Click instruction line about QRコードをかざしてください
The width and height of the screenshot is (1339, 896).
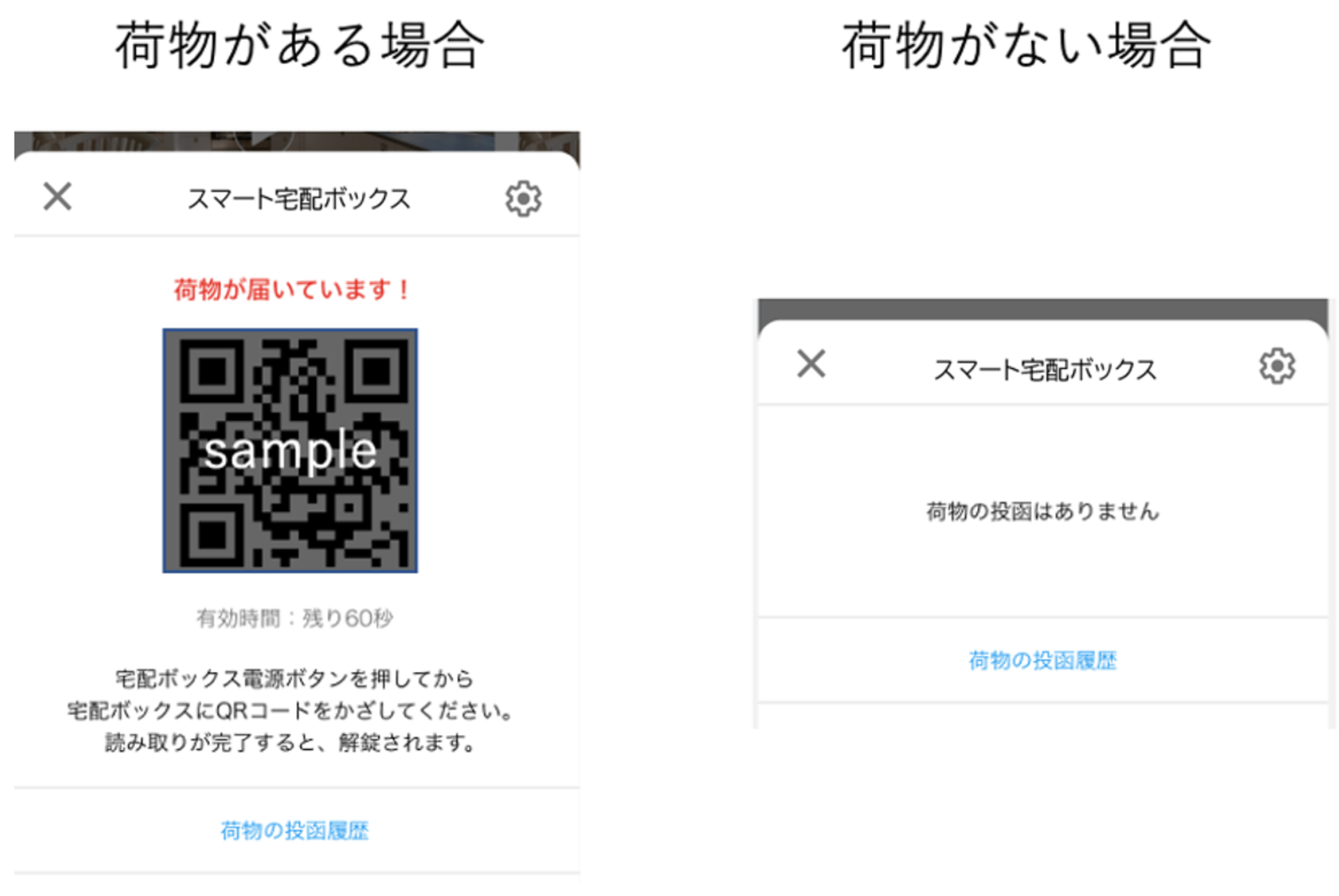(292, 711)
